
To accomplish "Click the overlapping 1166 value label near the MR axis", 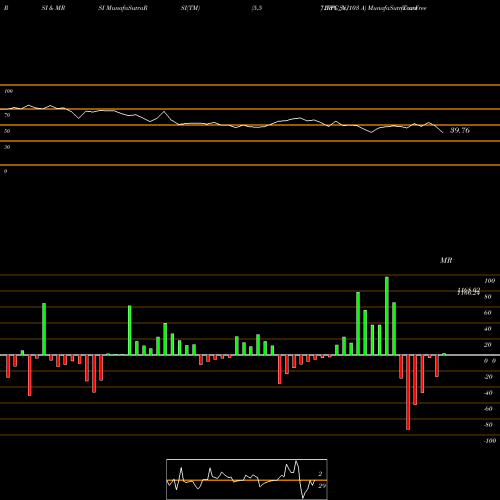I will coord(469,291).
